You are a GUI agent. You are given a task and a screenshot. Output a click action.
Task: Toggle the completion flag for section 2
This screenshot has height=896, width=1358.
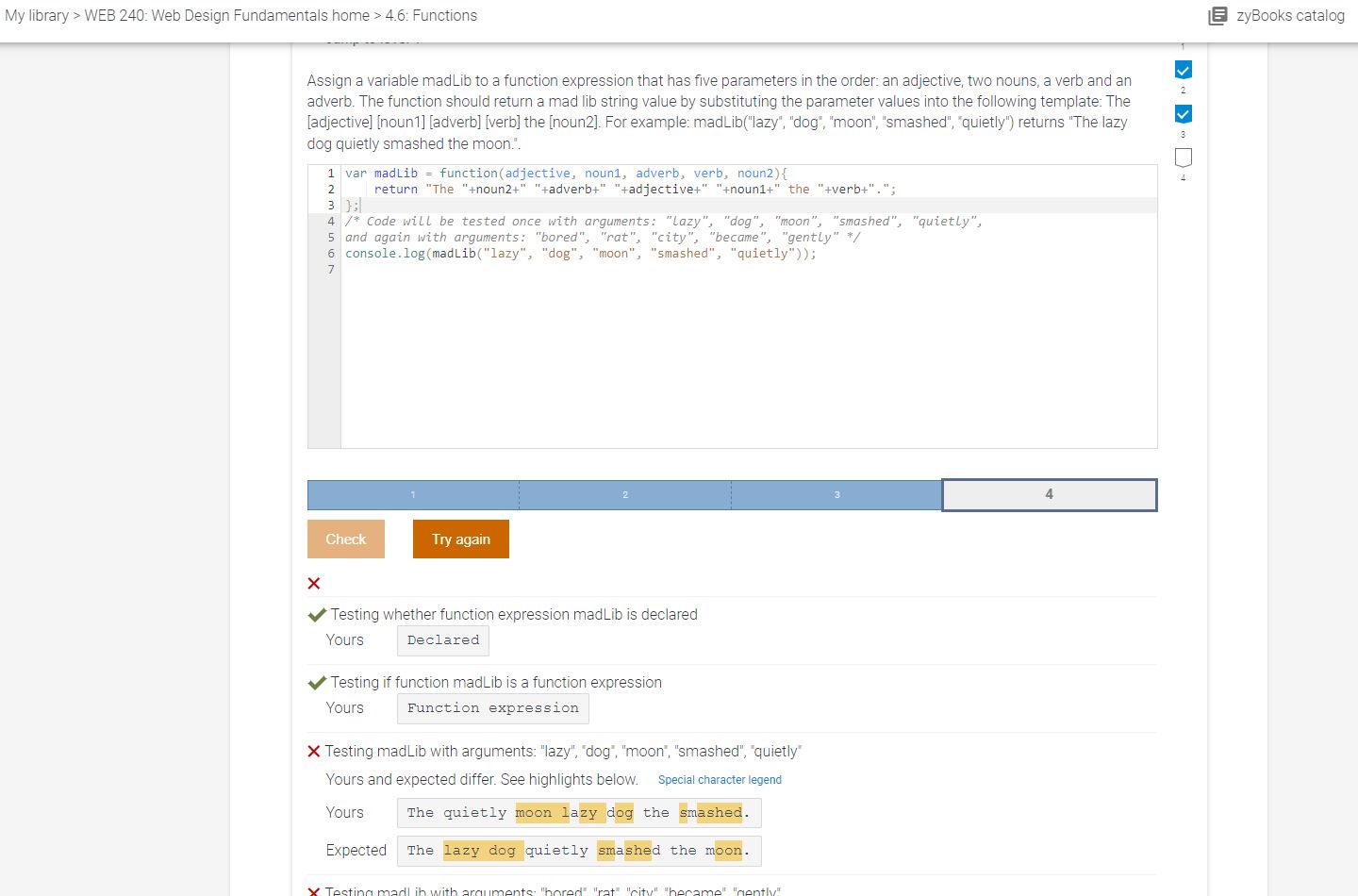coord(1183,69)
